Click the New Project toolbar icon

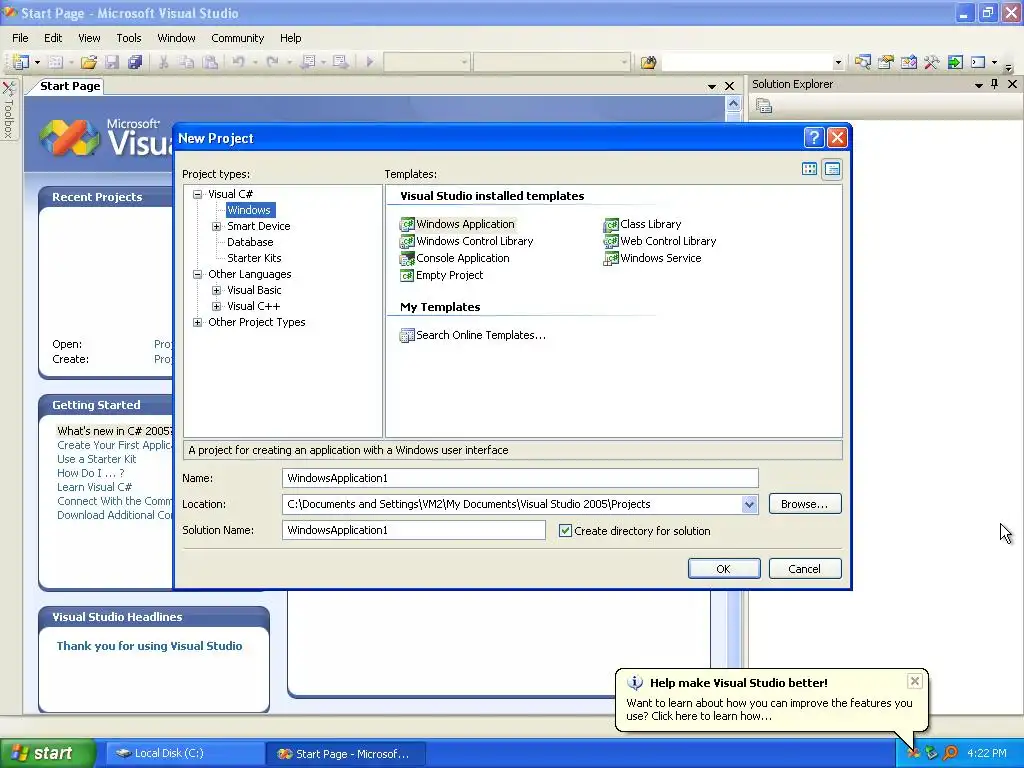coord(20,62)
